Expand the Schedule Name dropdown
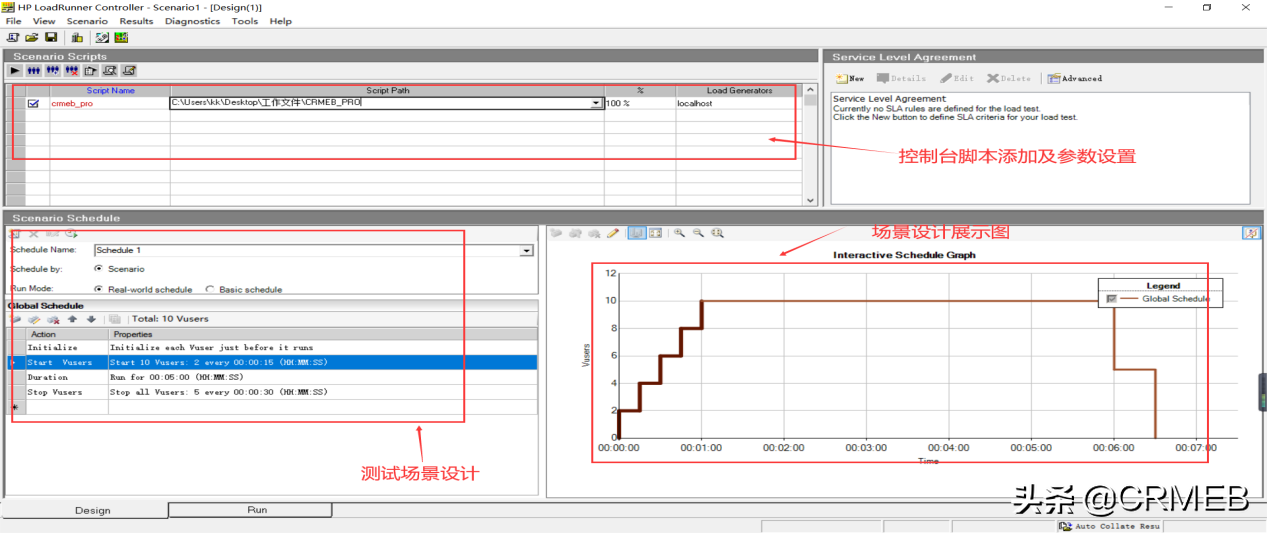Image resolution: width=1267 pixels, height=533 pixels. point(527,251)
